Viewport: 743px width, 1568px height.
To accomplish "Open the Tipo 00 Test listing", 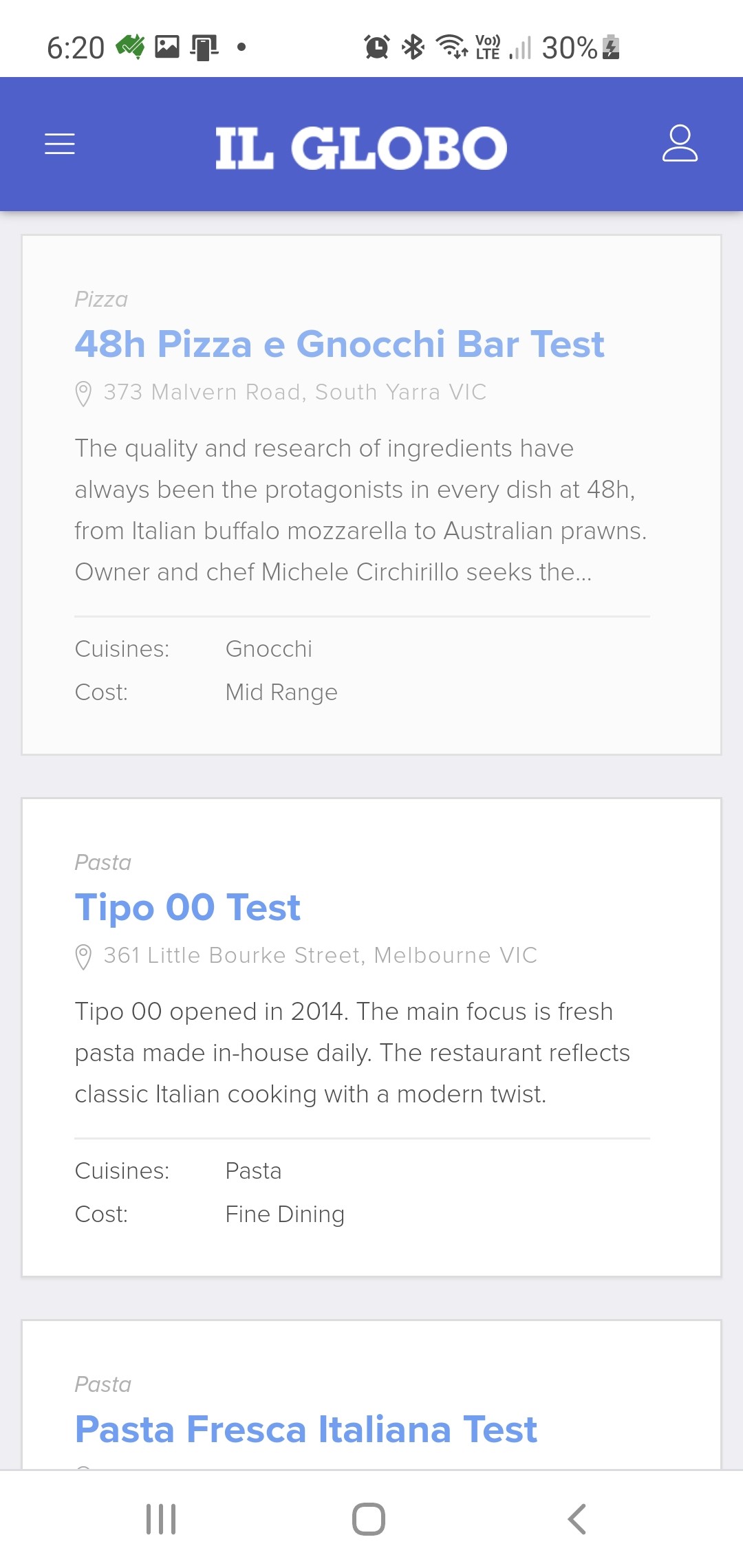I will click(x=187, y=907).
